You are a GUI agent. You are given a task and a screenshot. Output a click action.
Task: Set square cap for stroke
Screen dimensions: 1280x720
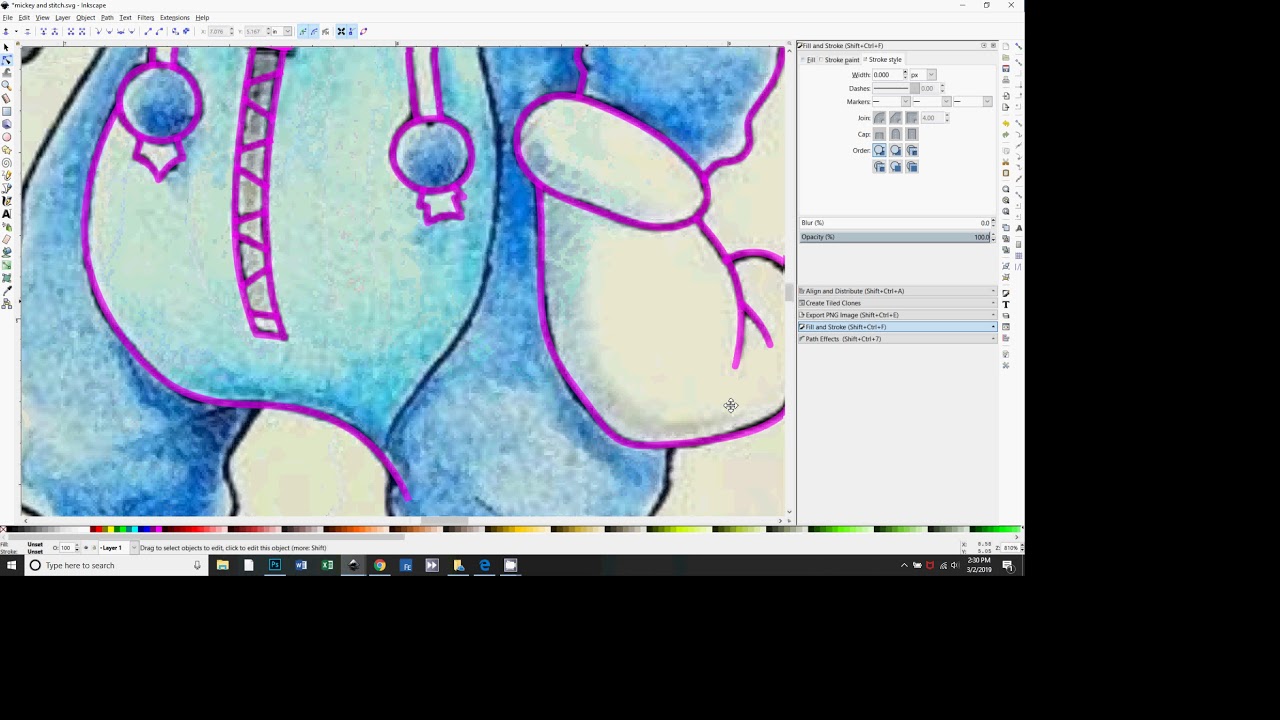(x=912, y=134)
